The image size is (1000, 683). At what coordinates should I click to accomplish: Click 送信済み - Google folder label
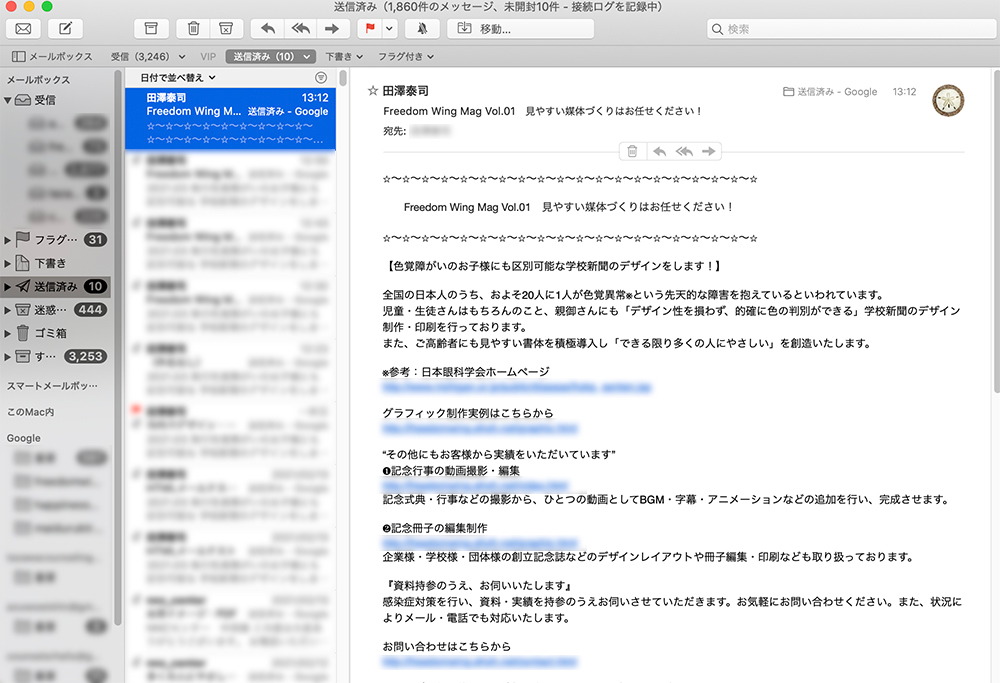coord(830,92)
